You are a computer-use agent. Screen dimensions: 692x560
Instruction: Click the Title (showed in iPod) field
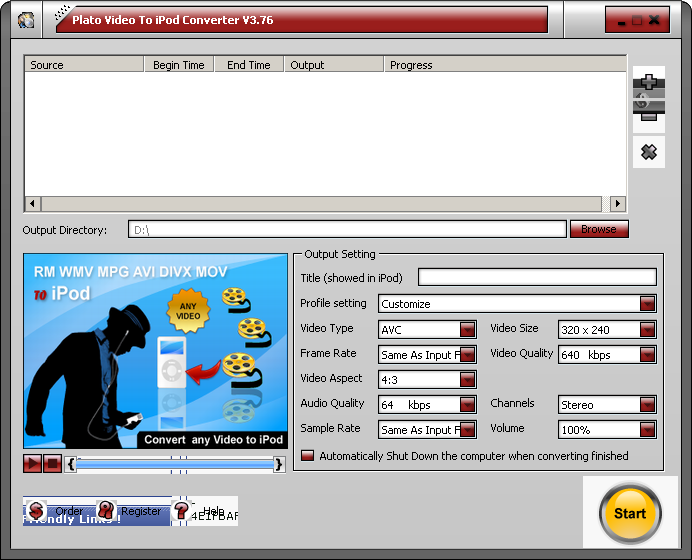537,277
